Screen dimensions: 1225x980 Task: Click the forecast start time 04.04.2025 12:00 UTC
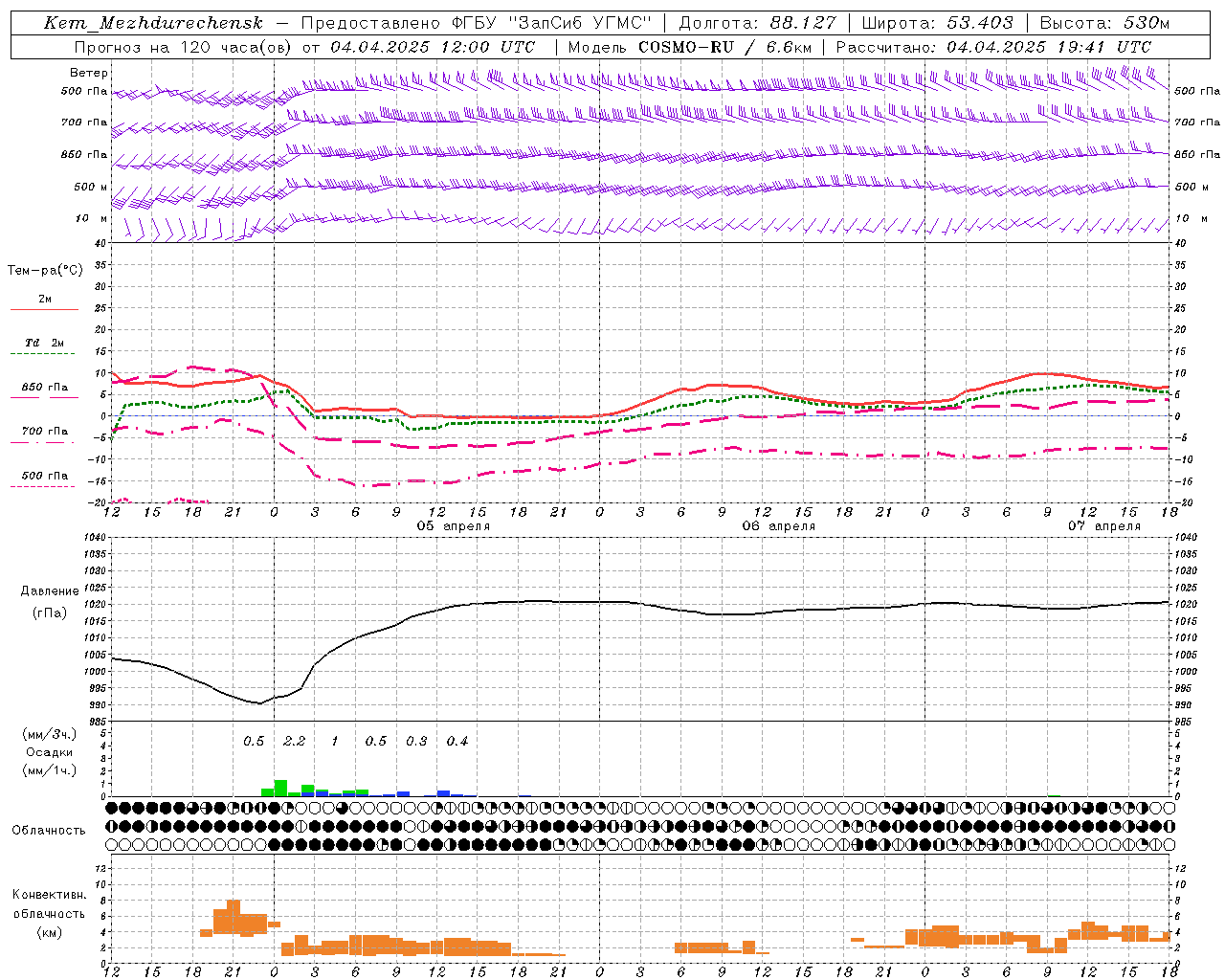pyautogui.click(x=433, y=47)
